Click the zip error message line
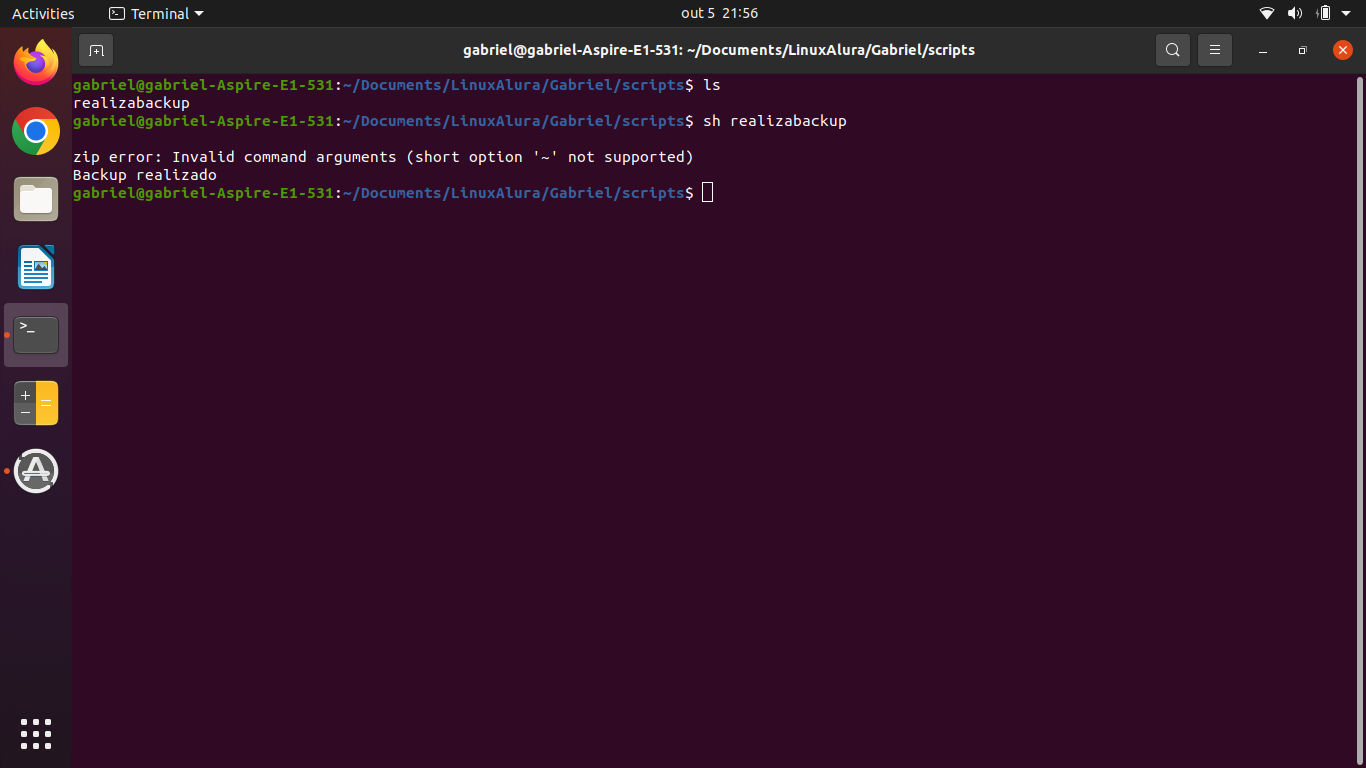1366x768 pixels. point(383,157)
